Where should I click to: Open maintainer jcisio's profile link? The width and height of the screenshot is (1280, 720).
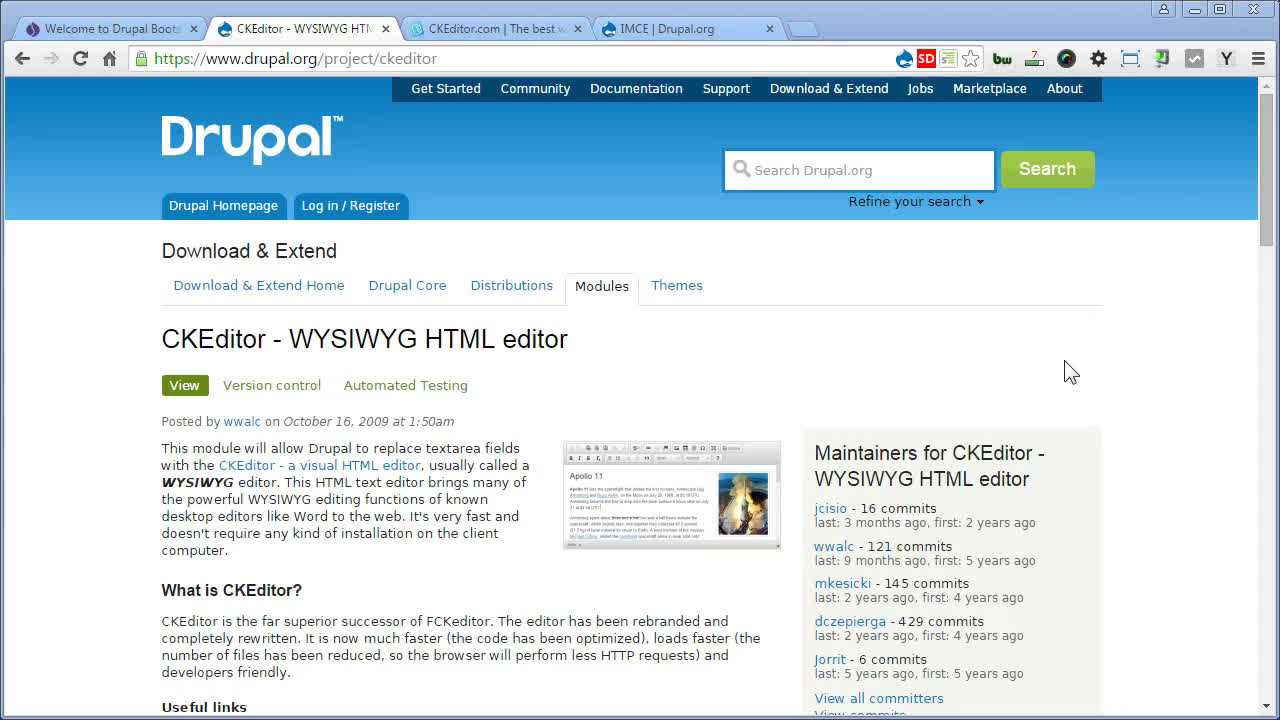(830, 509)
